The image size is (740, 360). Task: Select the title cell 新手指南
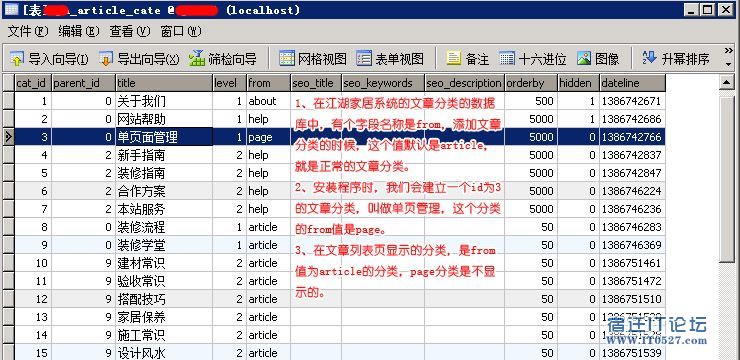point(164,155)
